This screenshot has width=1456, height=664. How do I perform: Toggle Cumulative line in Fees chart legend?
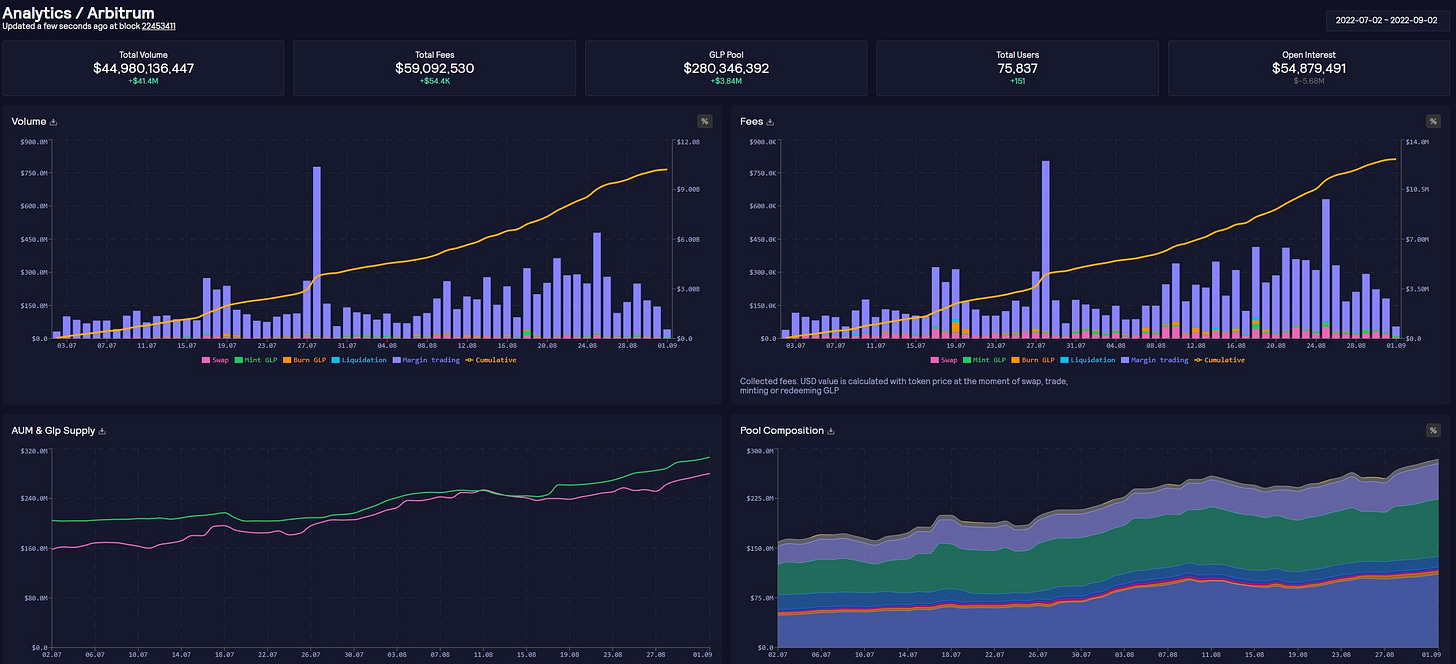[x=1218, y=360]
